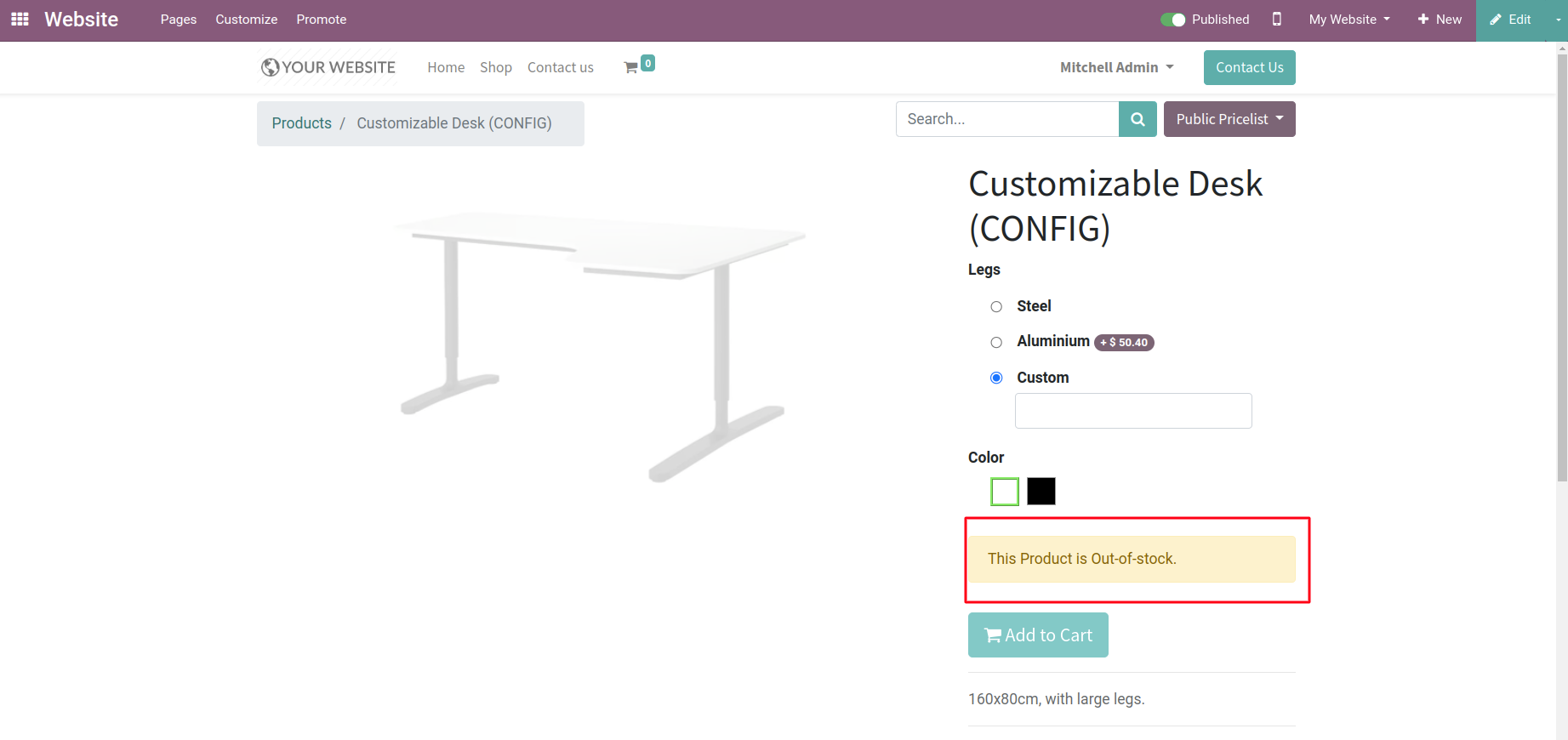Switch to mobile preview icon
This screenshot has height=740, width=1568.
pyautogui.click(x=1276, y=19)
